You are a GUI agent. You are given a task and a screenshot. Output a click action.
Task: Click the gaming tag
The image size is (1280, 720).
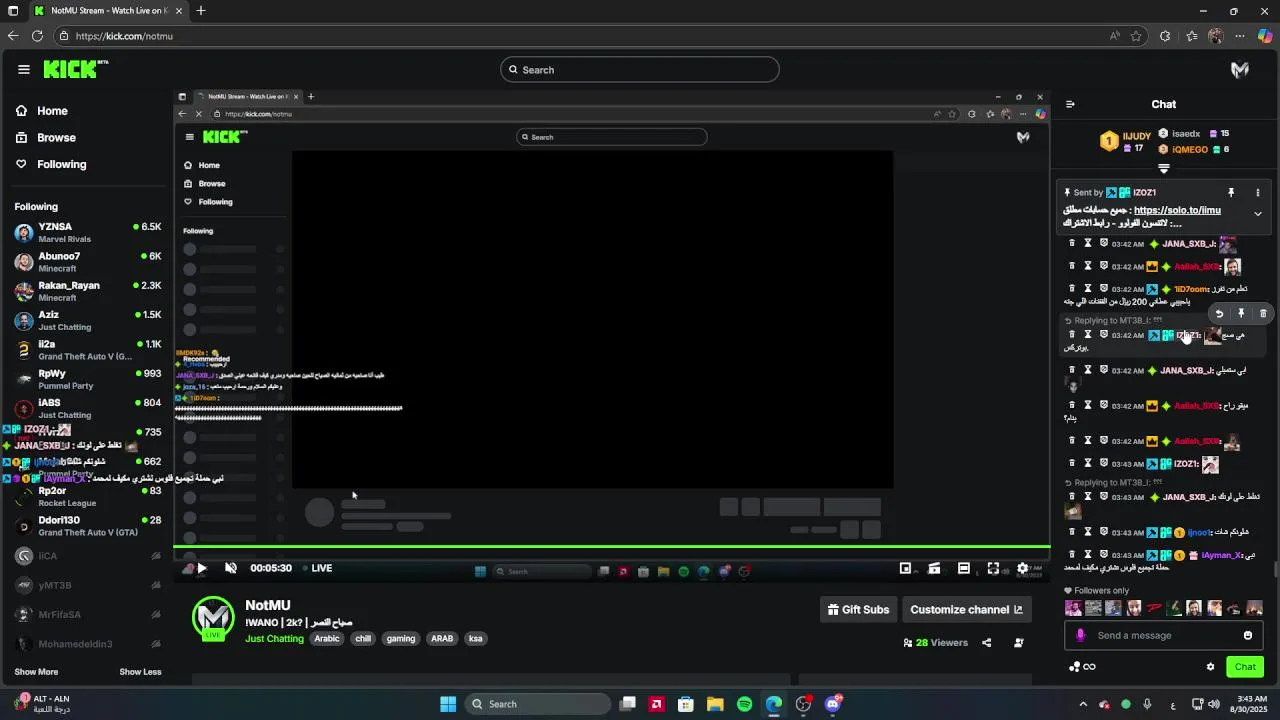pyautogui.click(x=401, y=639)
